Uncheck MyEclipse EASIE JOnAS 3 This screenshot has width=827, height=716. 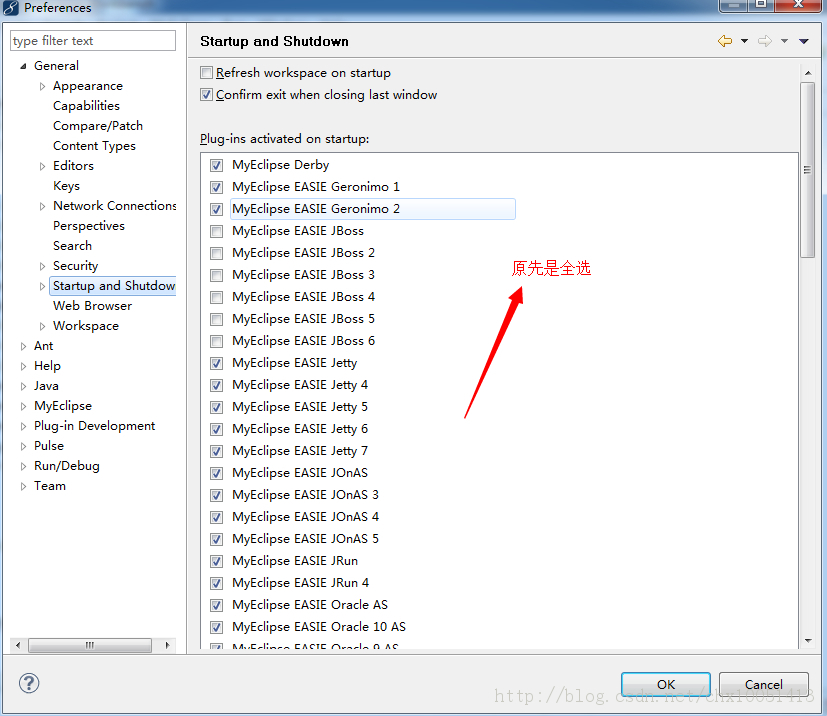click(x=216, y=495)
